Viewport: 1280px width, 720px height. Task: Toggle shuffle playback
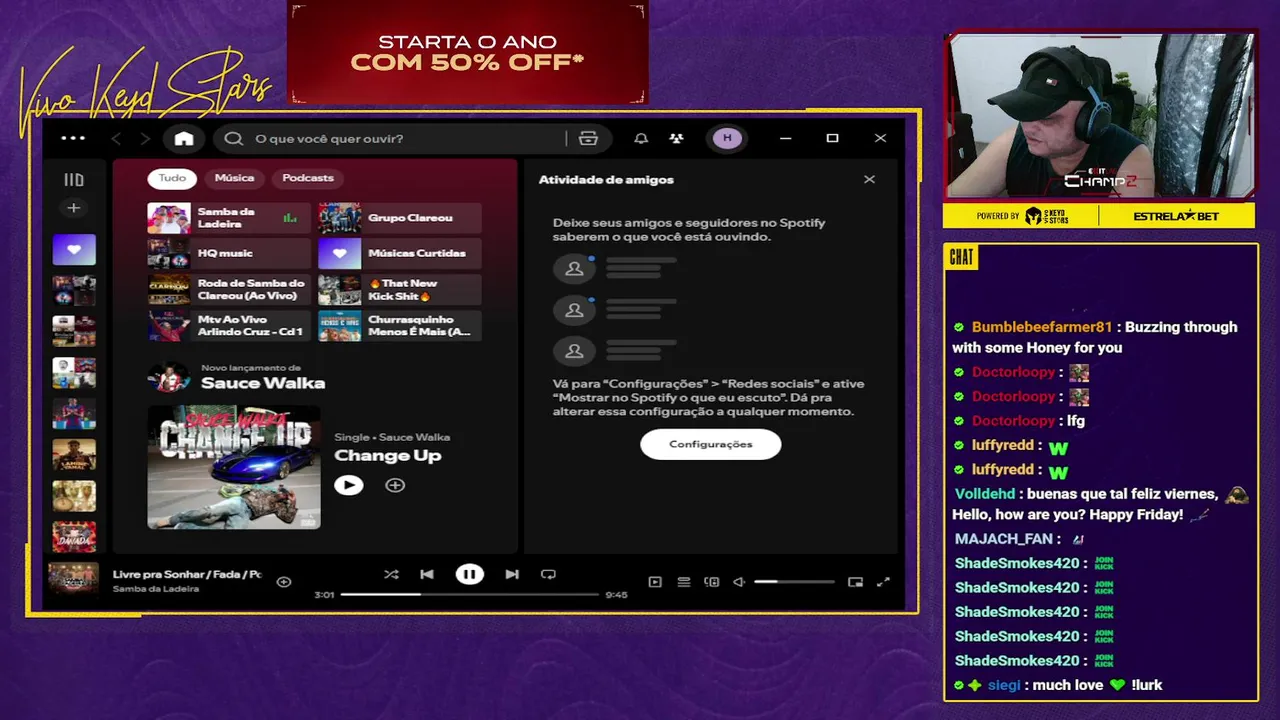391,574
